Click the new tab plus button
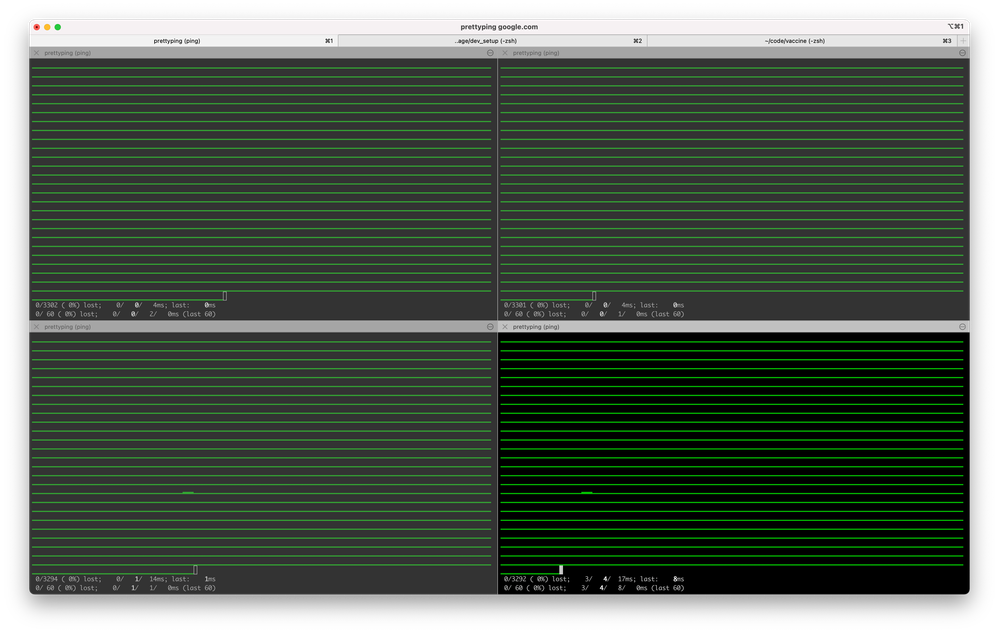Image resolution: width=999 pixels, height=633 pixels. point(962,41)
